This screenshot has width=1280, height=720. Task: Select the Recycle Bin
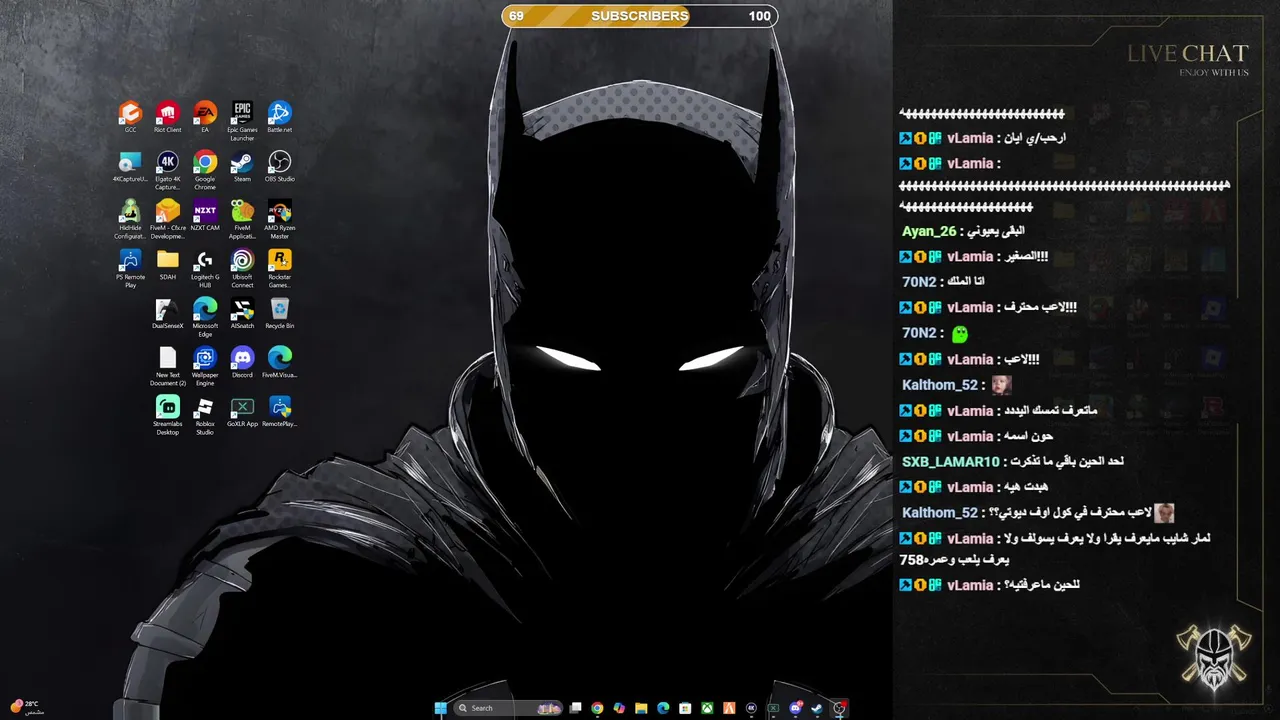pos(280,313)
